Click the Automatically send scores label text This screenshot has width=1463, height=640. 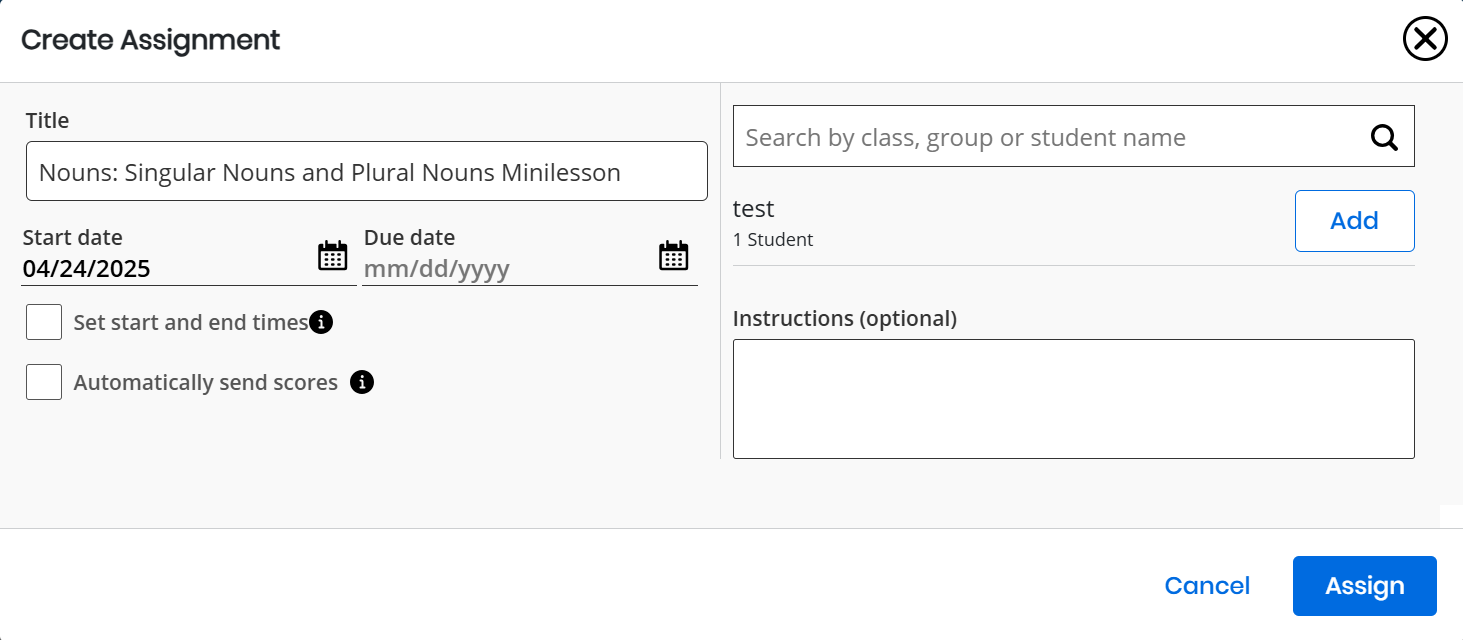206,383
